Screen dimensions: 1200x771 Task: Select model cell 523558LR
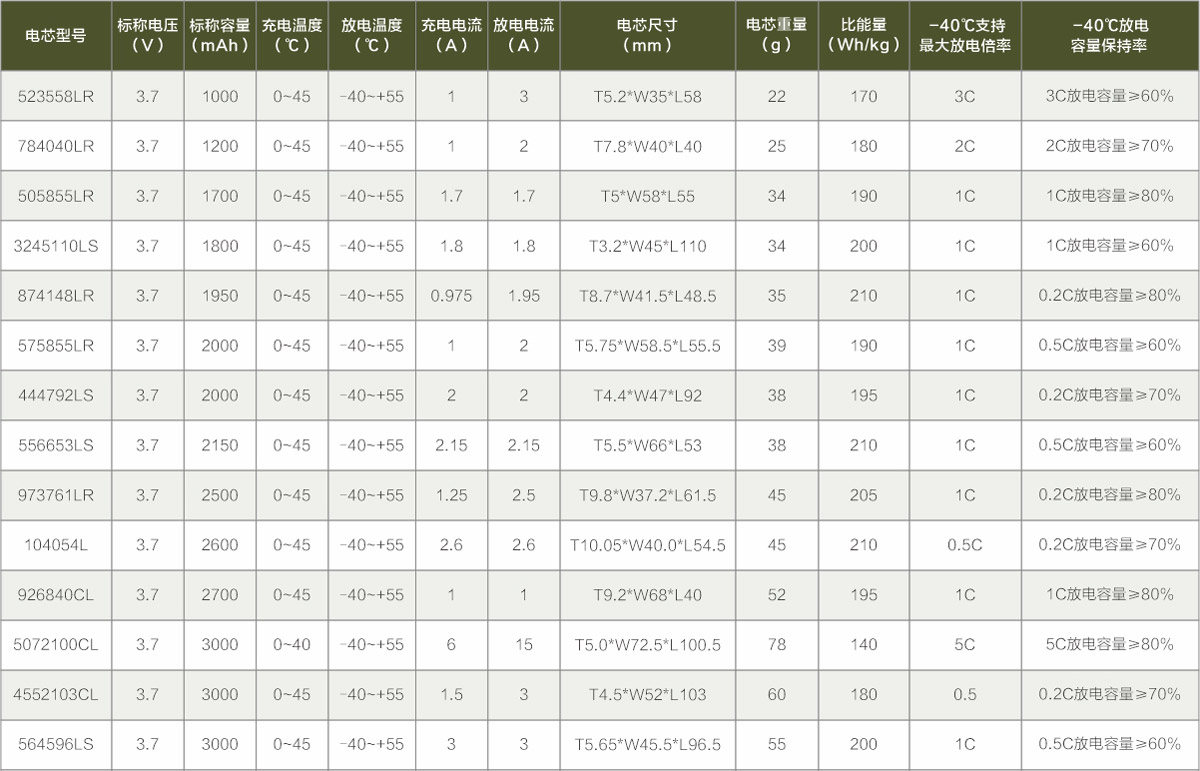(x=56, y=97)
